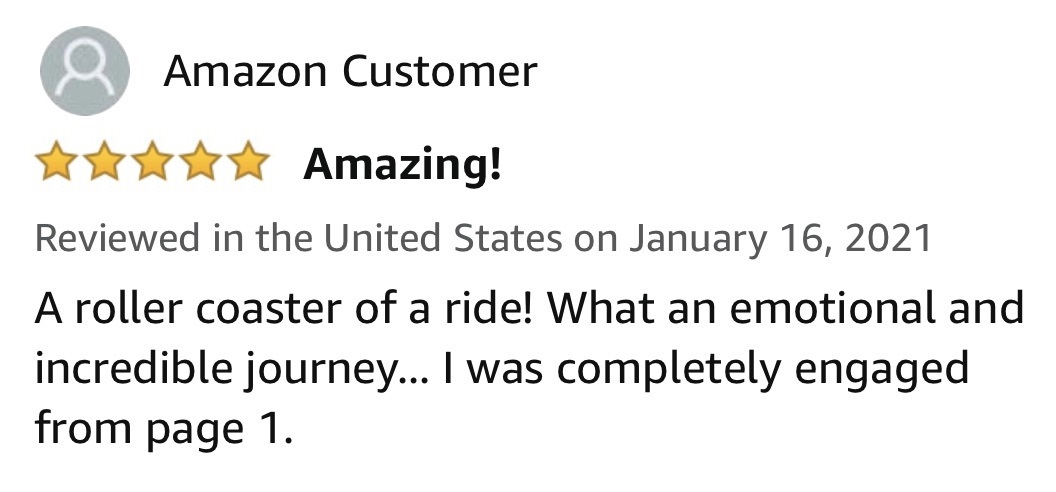Click the word "Customer" in reviewer name
The image size is (1056, 492).
[440, 71]
